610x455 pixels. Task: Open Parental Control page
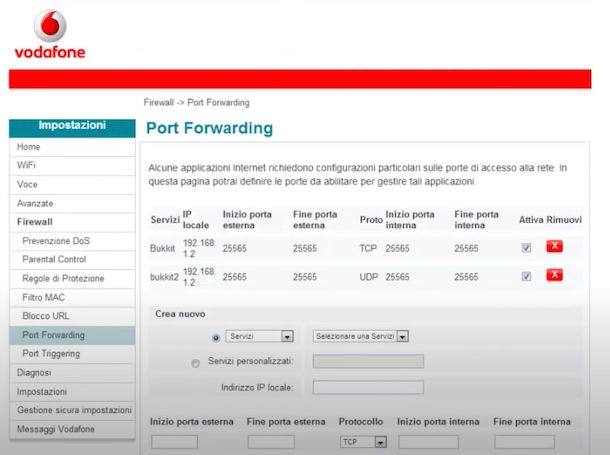coord(55,259)
